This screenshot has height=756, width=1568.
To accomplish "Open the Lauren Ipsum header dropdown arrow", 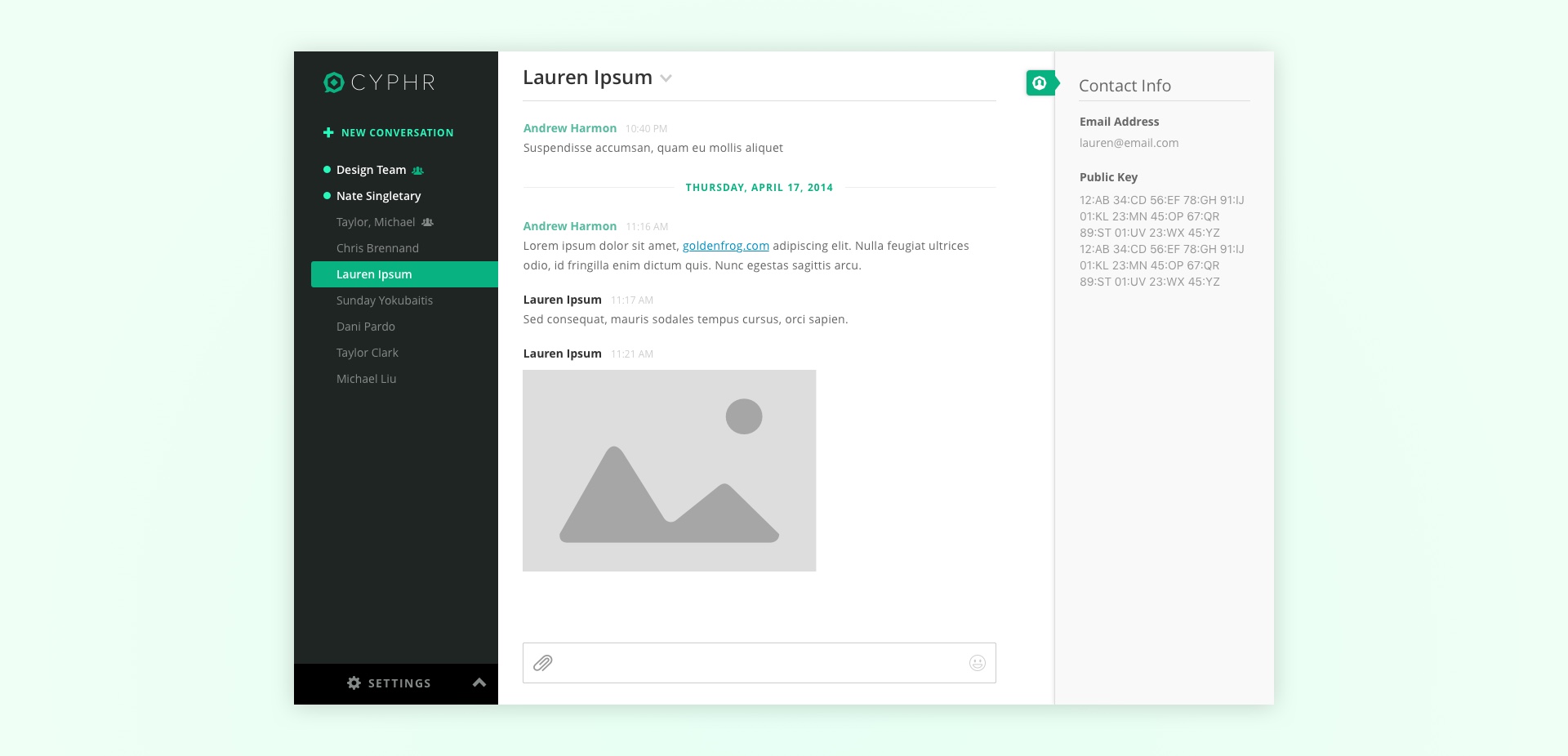I will point(666,78).
